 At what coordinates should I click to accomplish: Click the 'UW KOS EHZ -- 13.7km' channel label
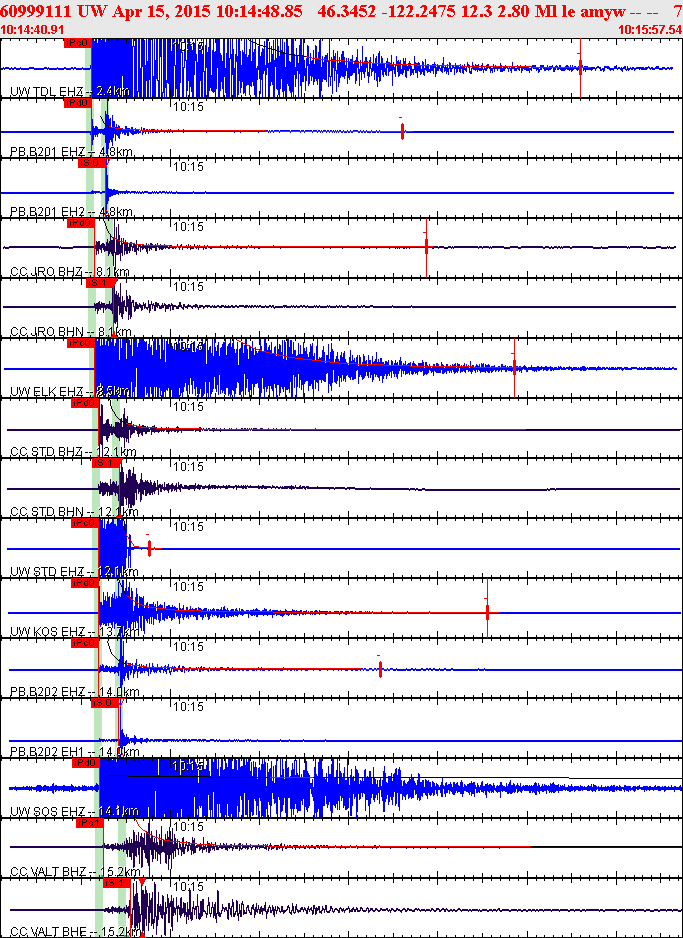point(74,632)
